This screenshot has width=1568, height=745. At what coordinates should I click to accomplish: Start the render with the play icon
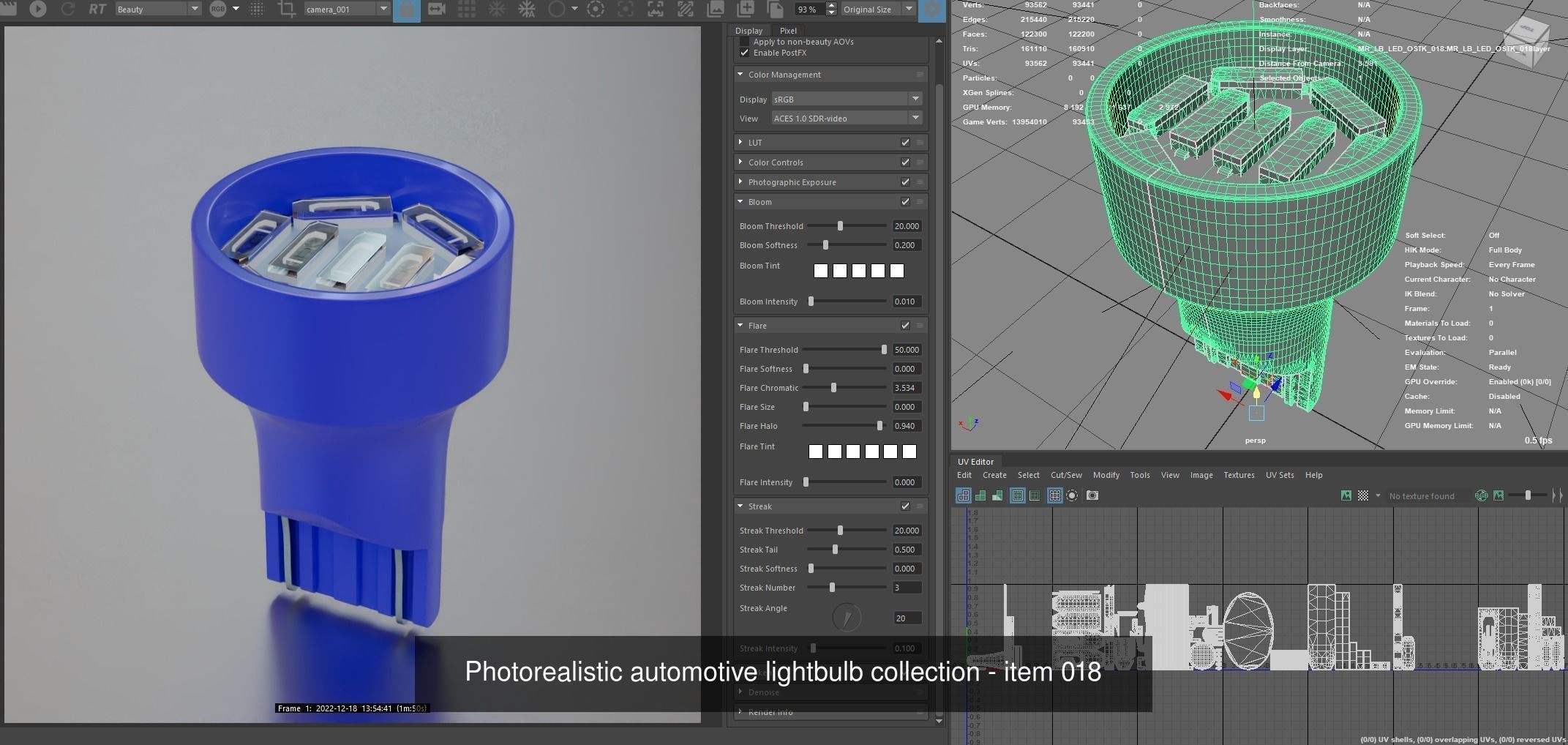pyautogui.click(x=38, y=9)
